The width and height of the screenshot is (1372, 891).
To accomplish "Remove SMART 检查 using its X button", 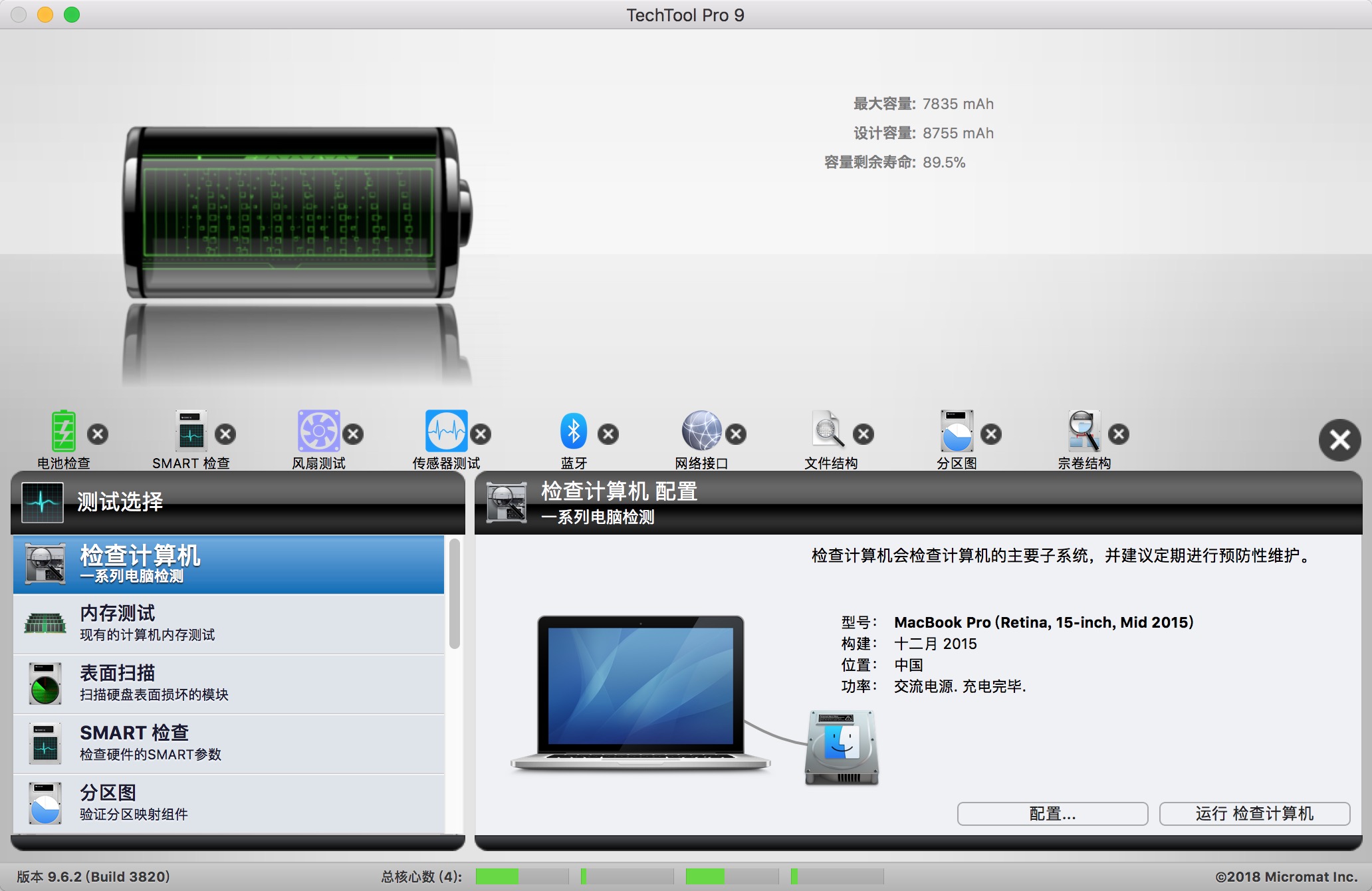I will (x=225, y=434).
